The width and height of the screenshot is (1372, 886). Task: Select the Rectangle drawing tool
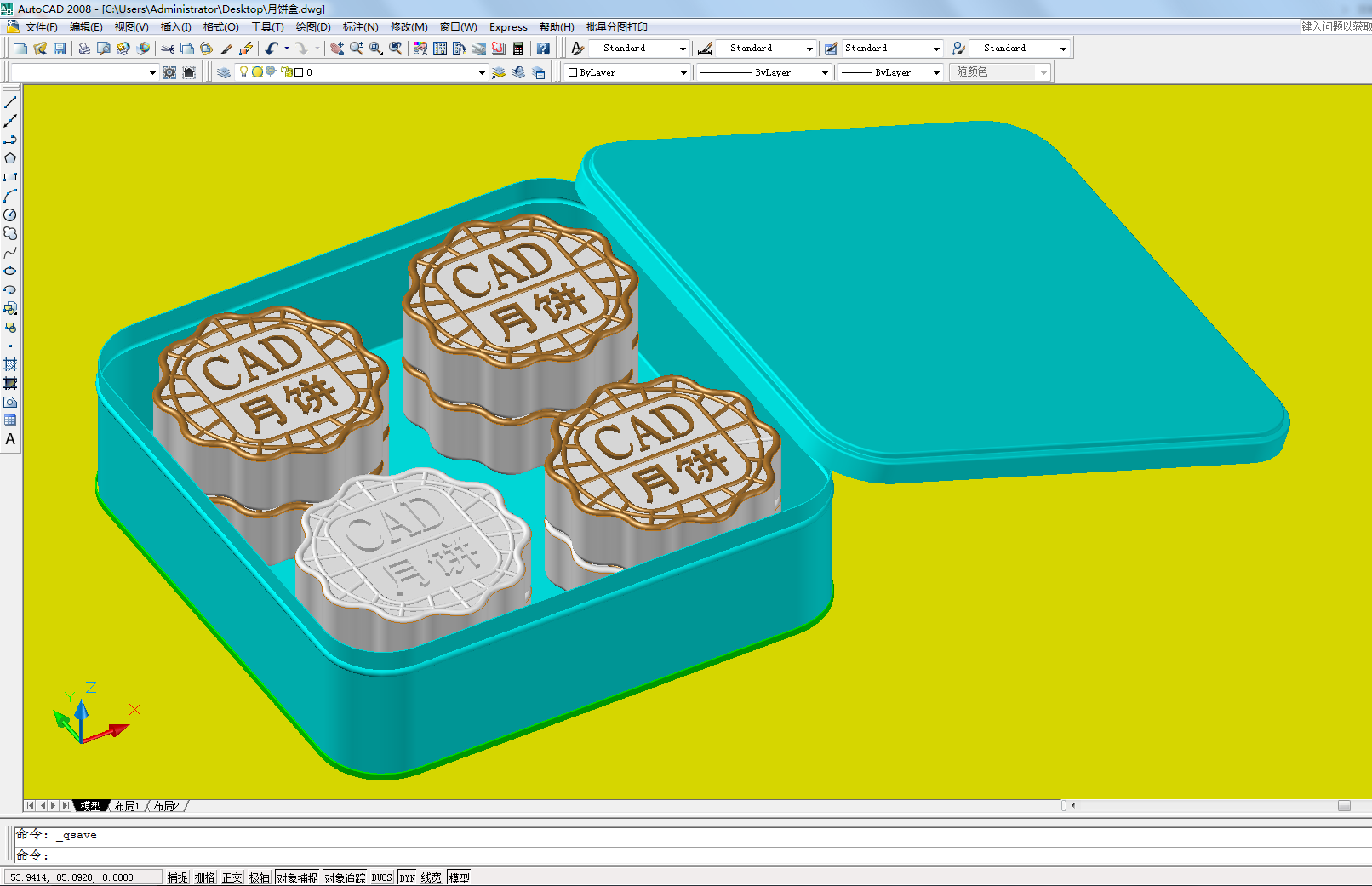[x=10, y=177]
